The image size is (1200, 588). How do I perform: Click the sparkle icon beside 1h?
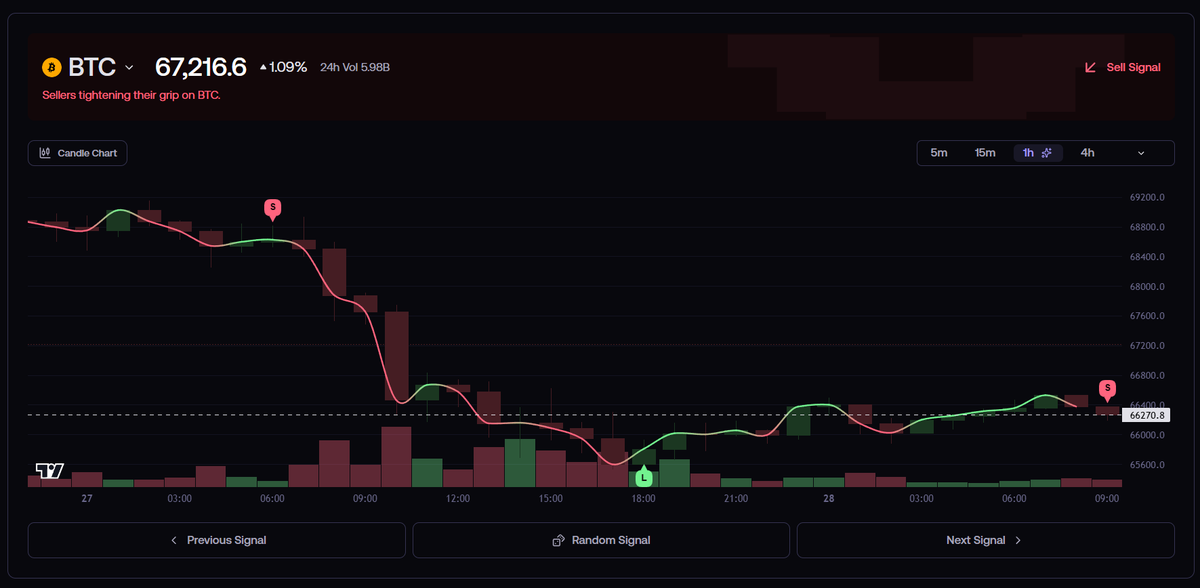click(x=1047, y=153)
